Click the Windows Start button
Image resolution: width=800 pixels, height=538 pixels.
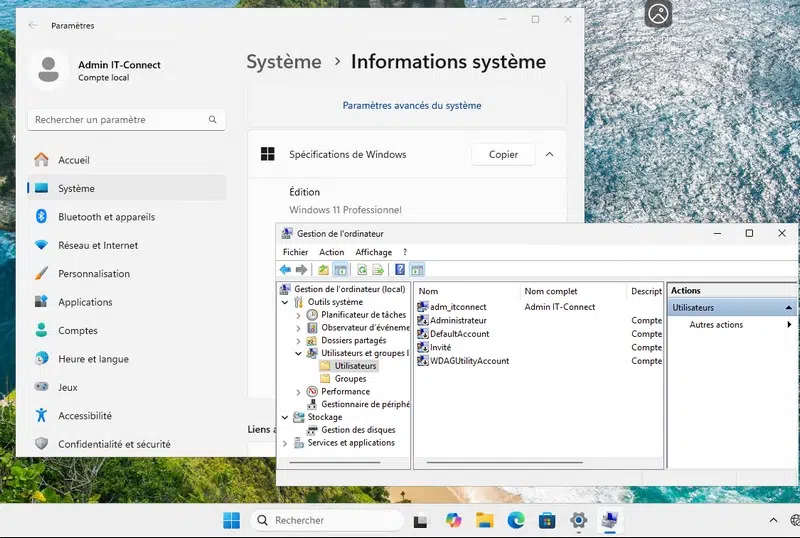[231, 520]
